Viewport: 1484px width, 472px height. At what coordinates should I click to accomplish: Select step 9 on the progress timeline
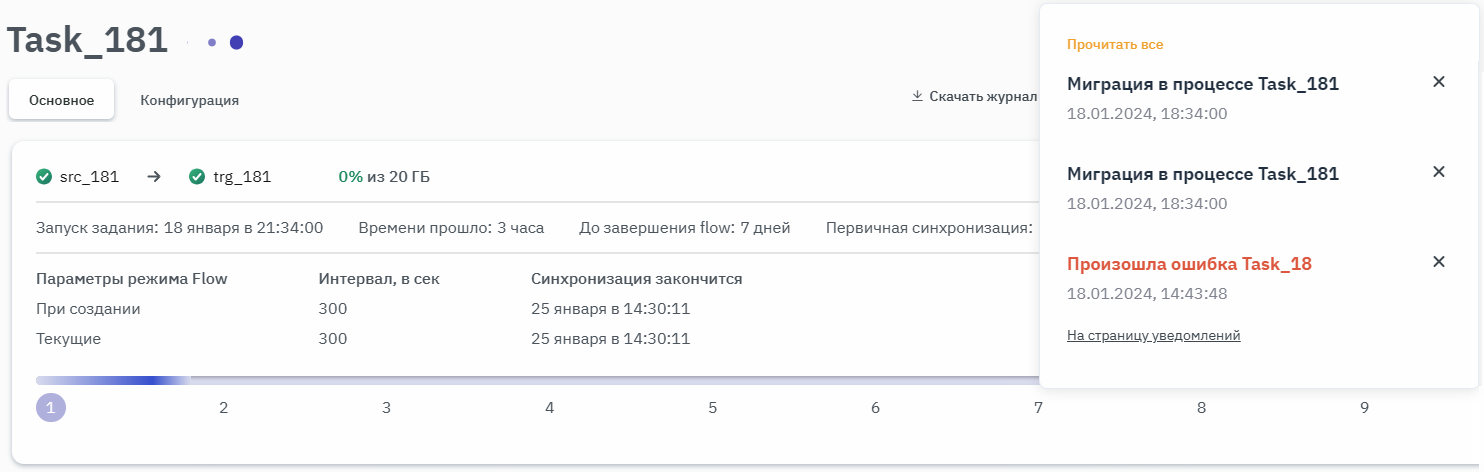point(1364,408)
